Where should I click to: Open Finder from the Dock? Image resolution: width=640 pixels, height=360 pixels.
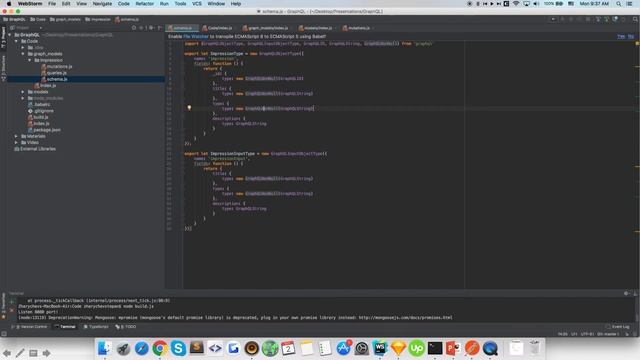point(104,348)
